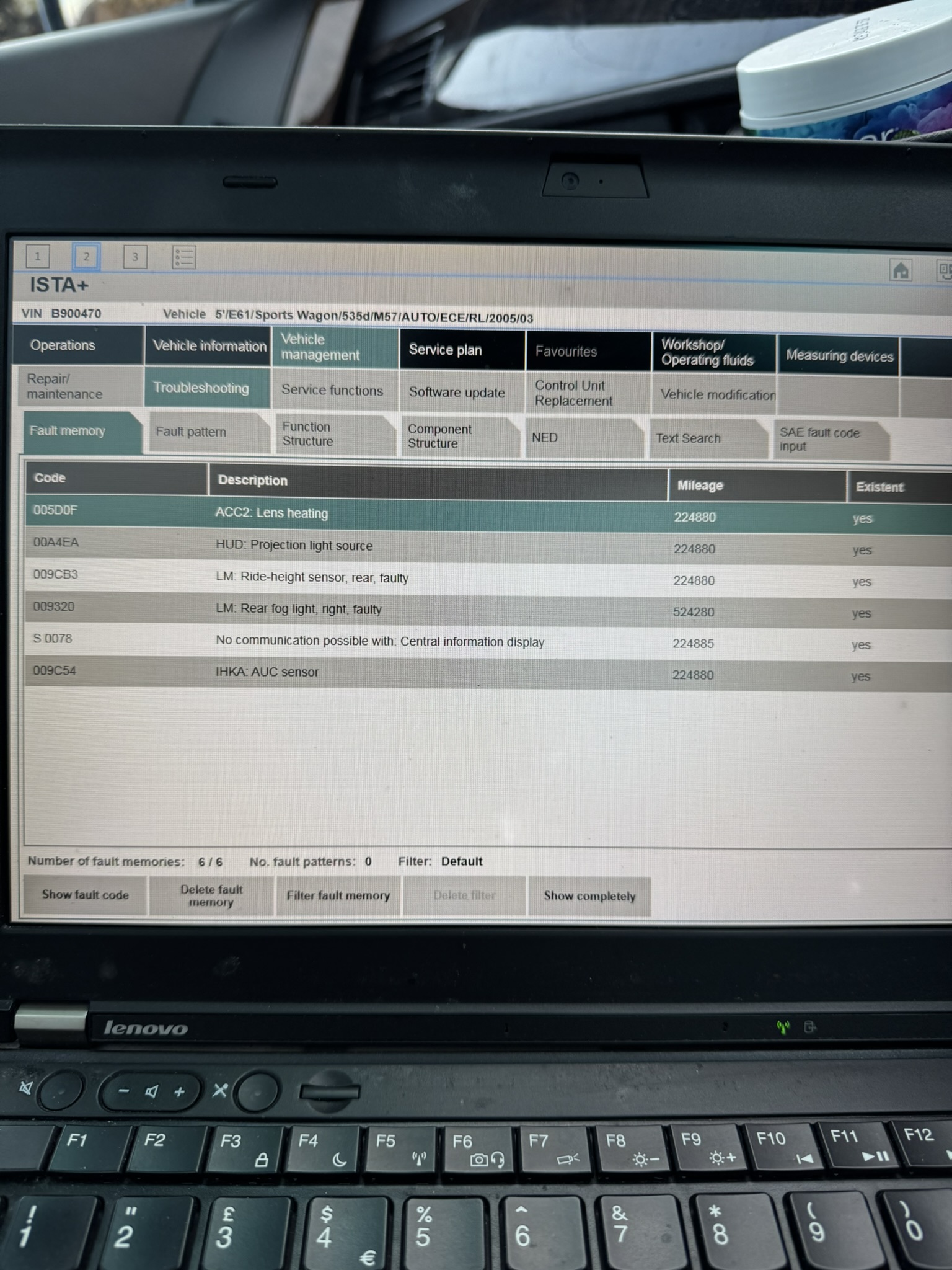Select fault row 00A4EA

[488, 546]
